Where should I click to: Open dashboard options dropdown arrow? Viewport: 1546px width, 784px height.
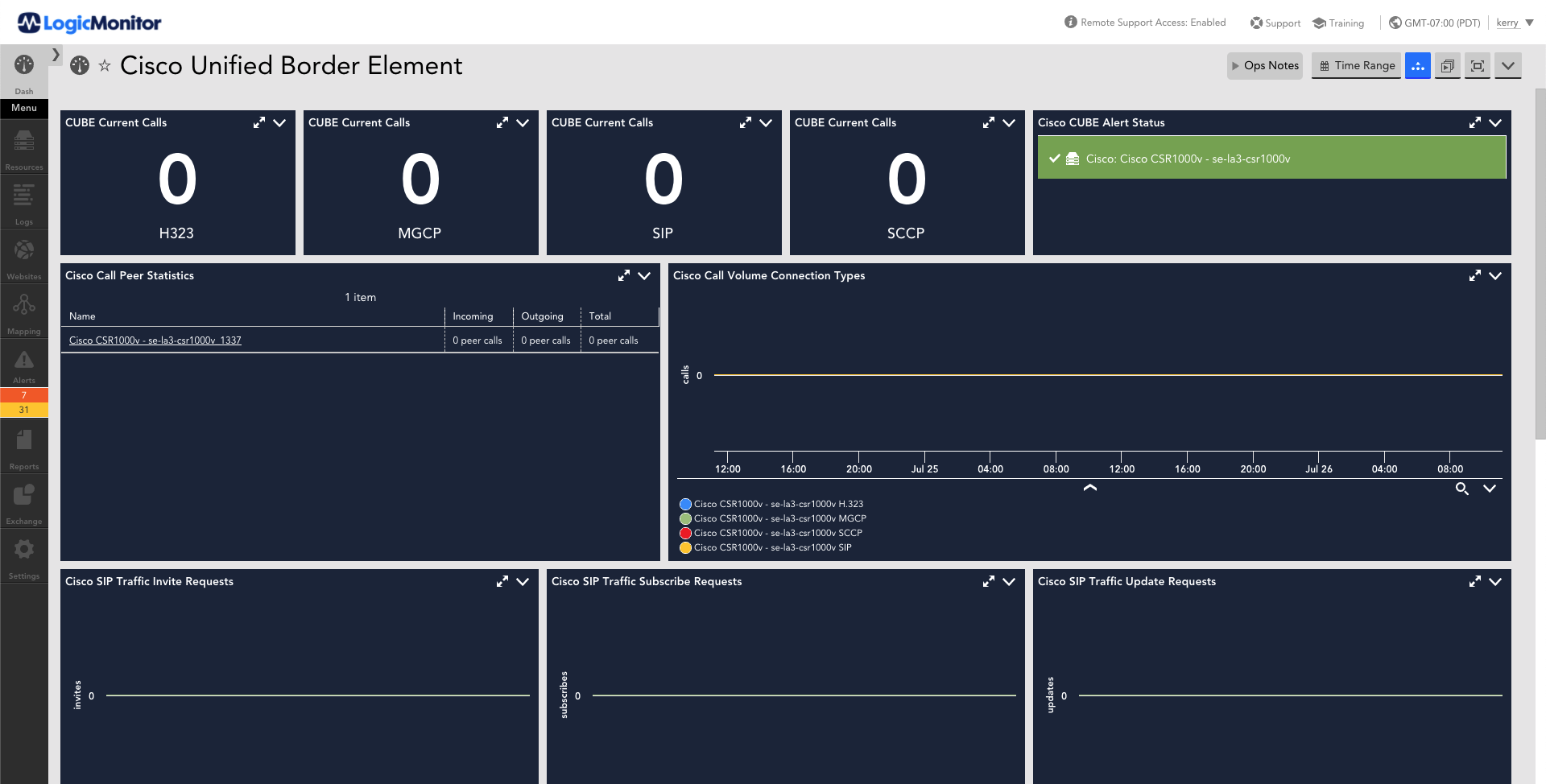(1508, 66)
